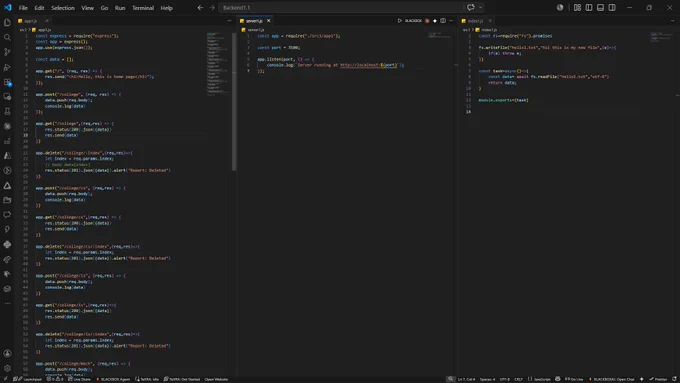
Task: Toggle Prettier formatter in status bar
Action: pos(658,379)
